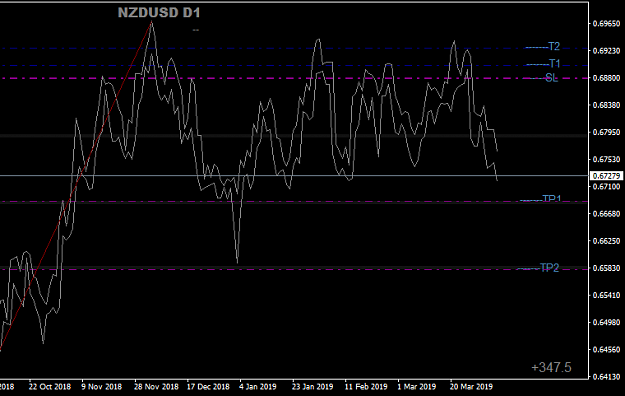
Task: Click the 0.69230 price axis label
Action: [607, 51]
